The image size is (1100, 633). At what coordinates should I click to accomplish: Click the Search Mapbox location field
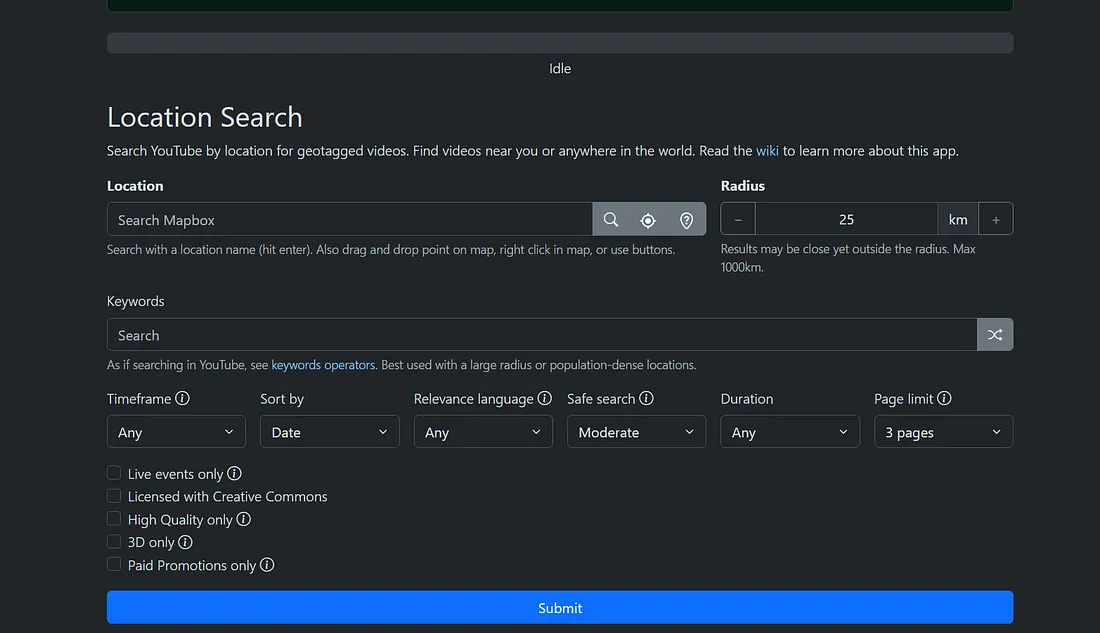350,220
